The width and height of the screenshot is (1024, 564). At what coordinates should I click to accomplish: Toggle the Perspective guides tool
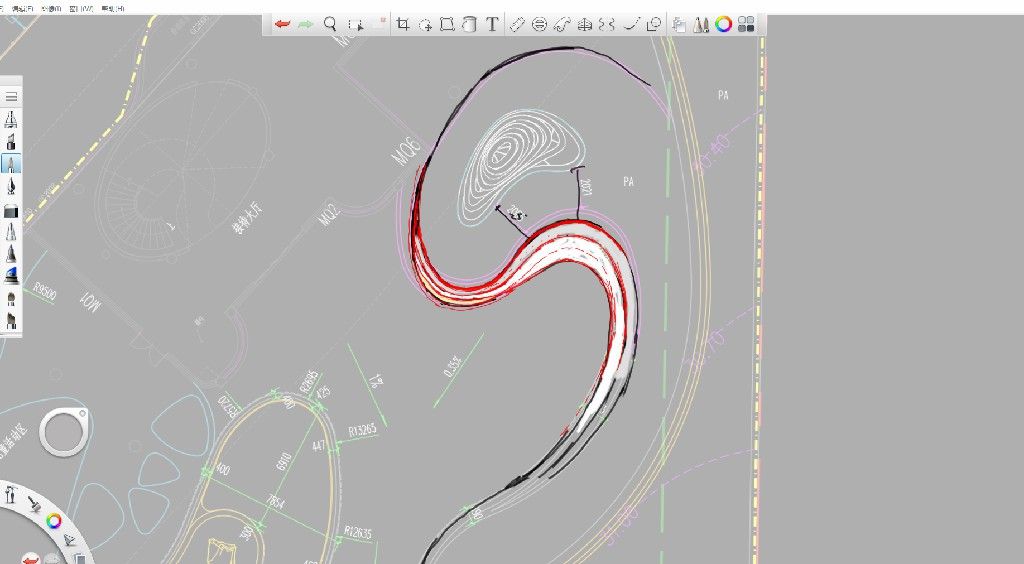(585, 25)
